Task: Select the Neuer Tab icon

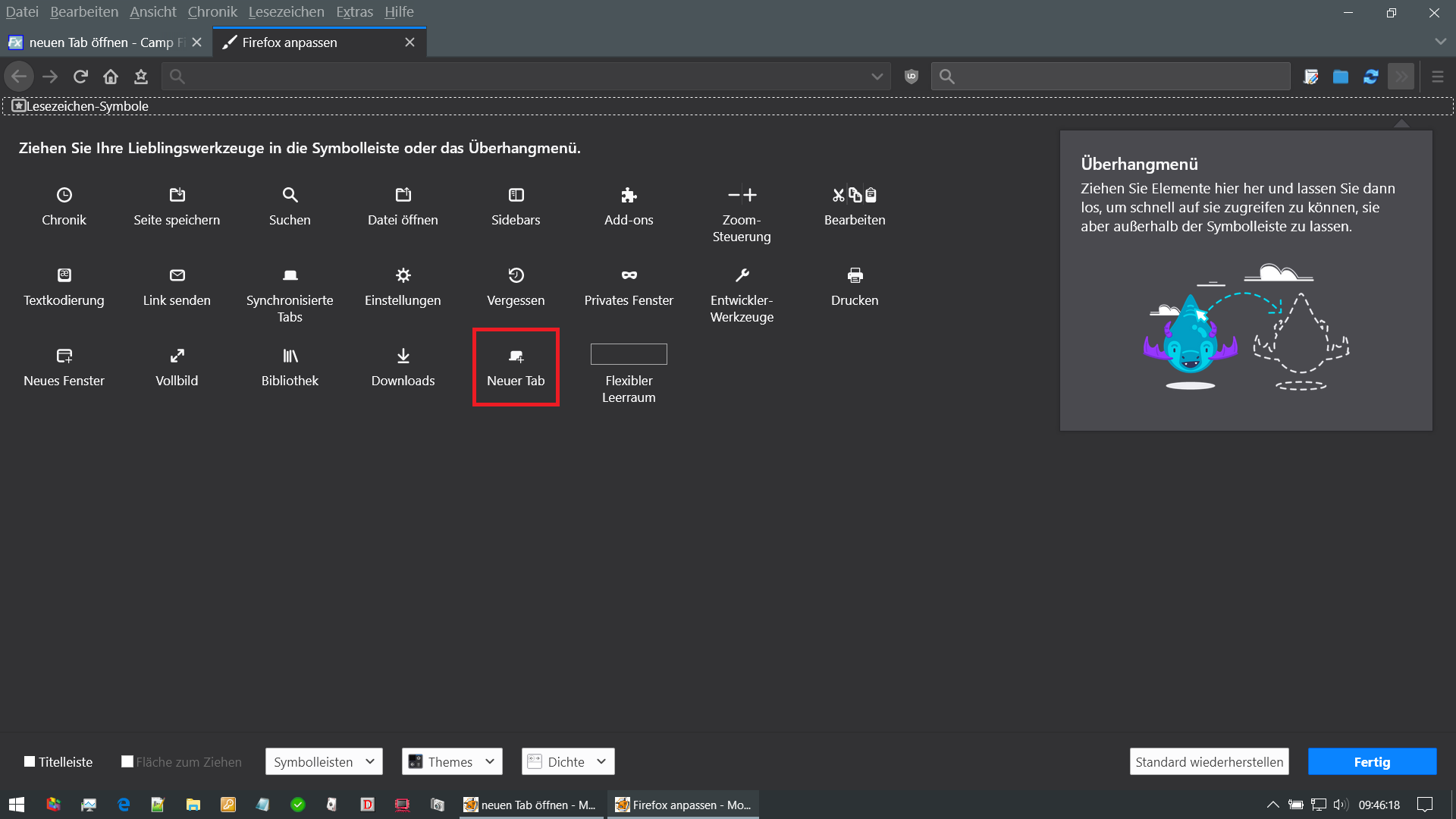Action: pyautogui.click(x=516, y=356)
